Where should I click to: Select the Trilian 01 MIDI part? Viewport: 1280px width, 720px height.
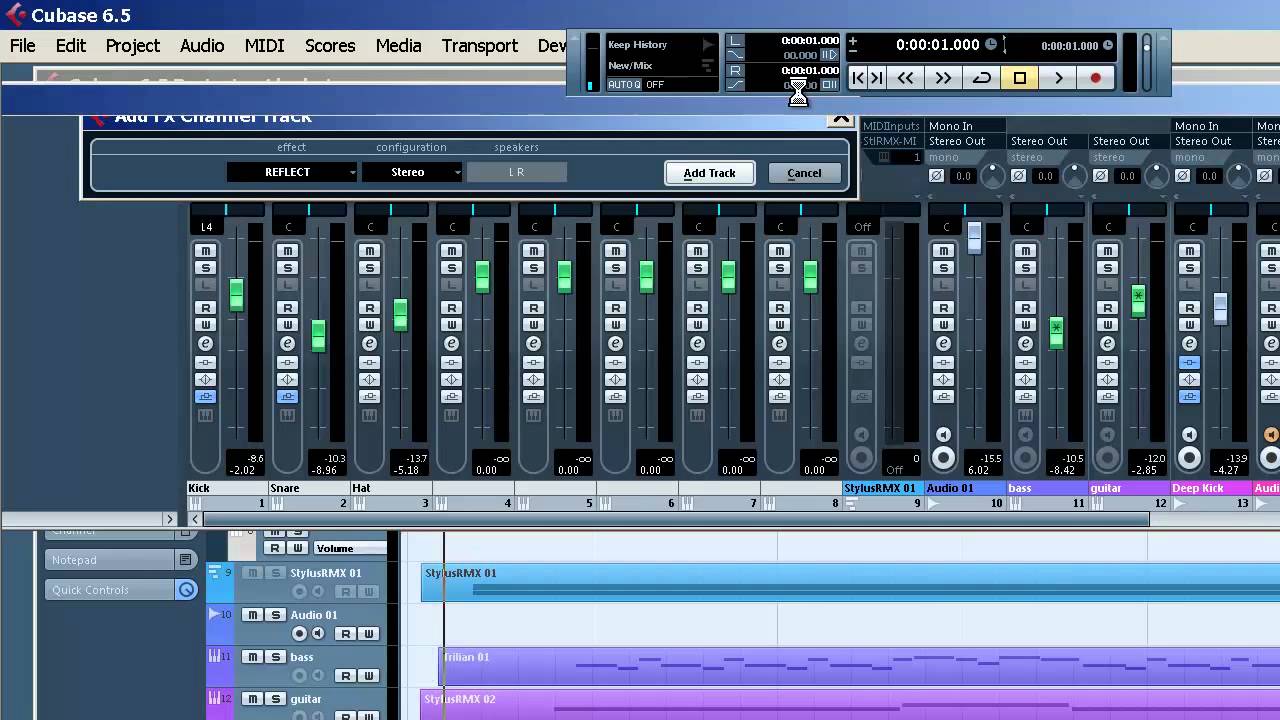pos(860,666)
